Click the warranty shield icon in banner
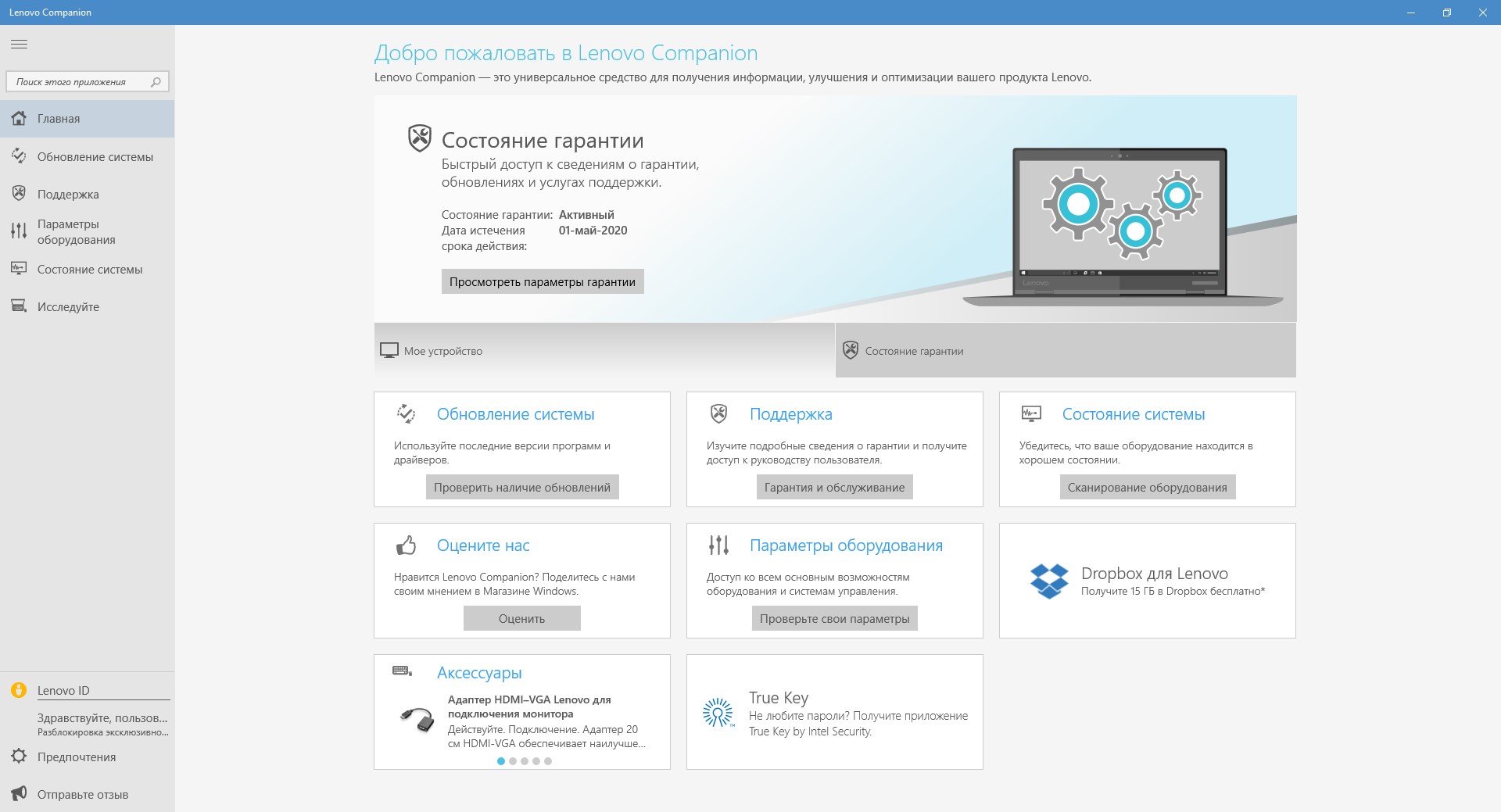 click(x=420, y=138)
